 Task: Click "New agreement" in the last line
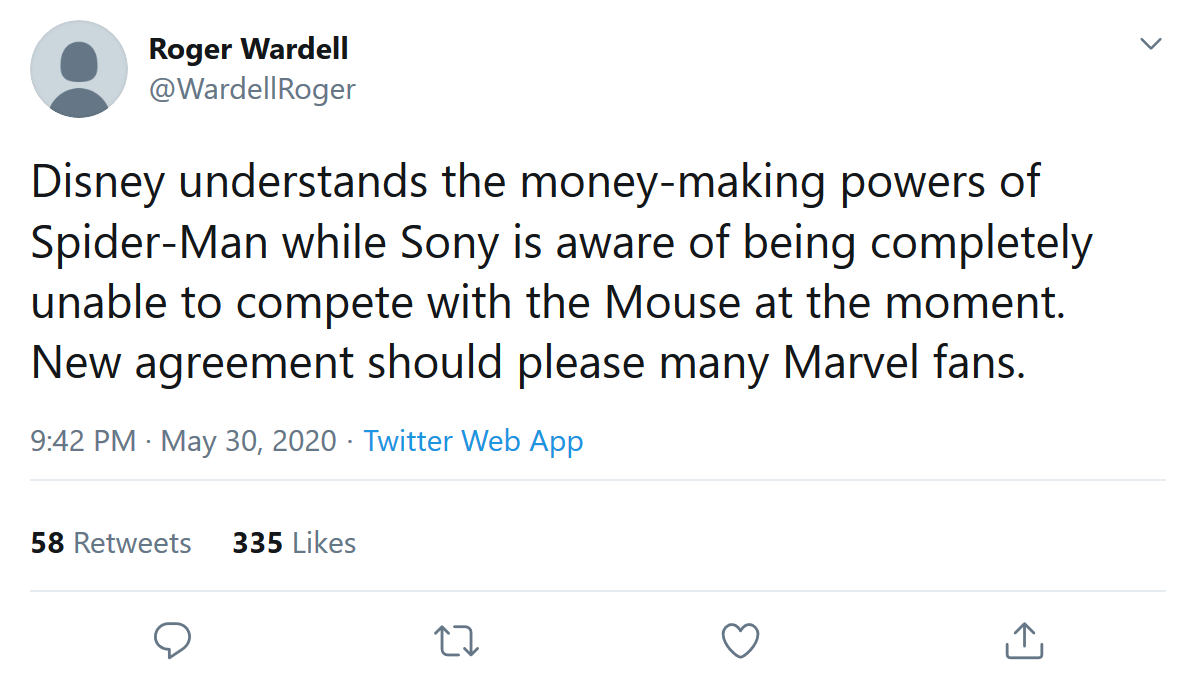[192, 364]
